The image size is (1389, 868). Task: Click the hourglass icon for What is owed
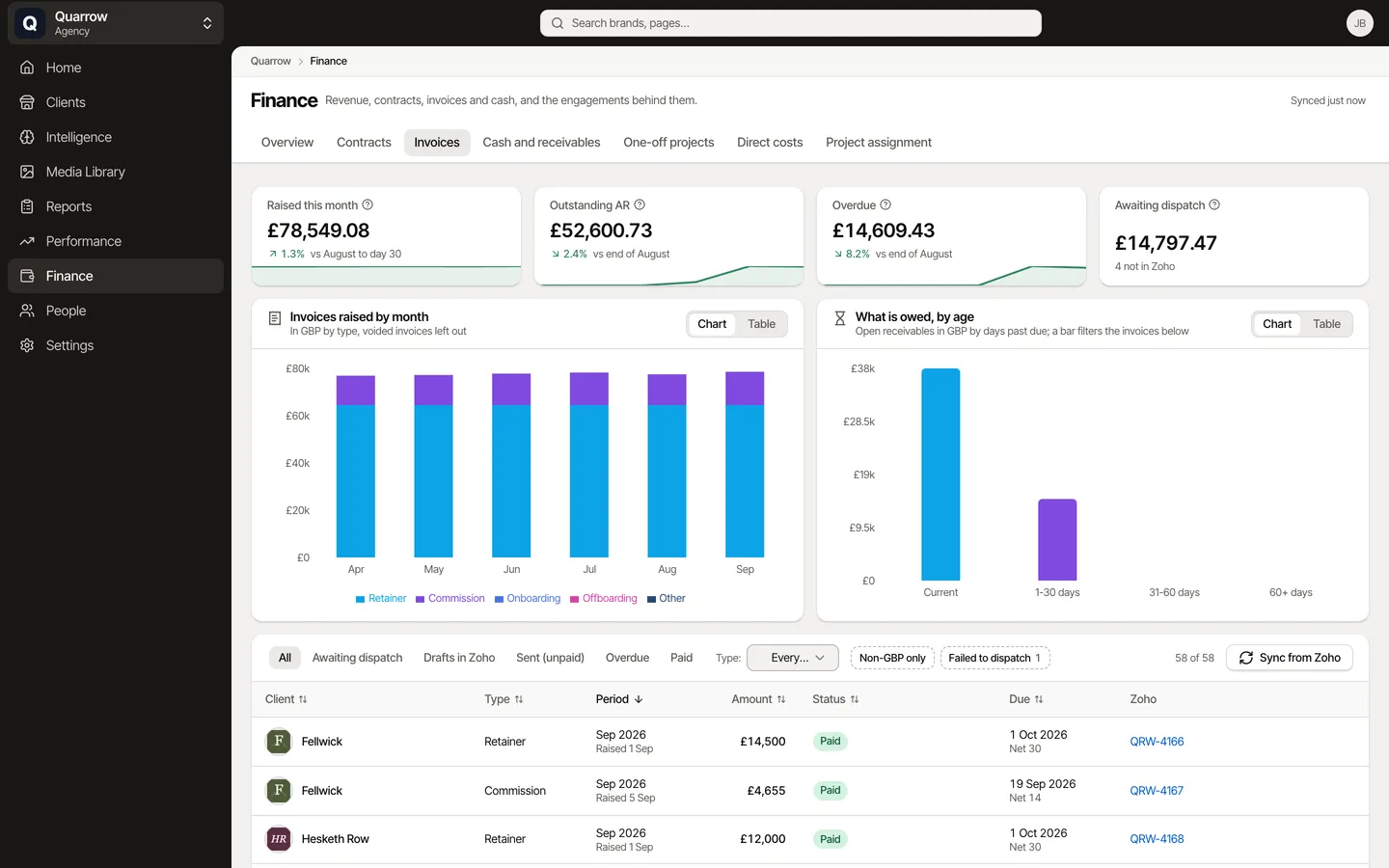pos(840,318)
